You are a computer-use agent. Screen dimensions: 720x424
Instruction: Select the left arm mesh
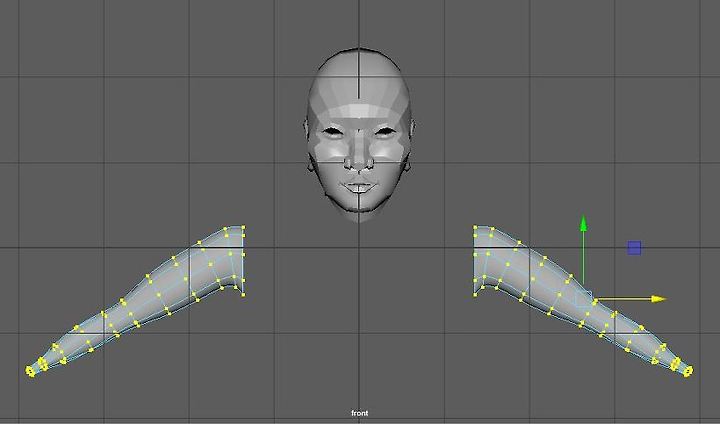[136, 301]
